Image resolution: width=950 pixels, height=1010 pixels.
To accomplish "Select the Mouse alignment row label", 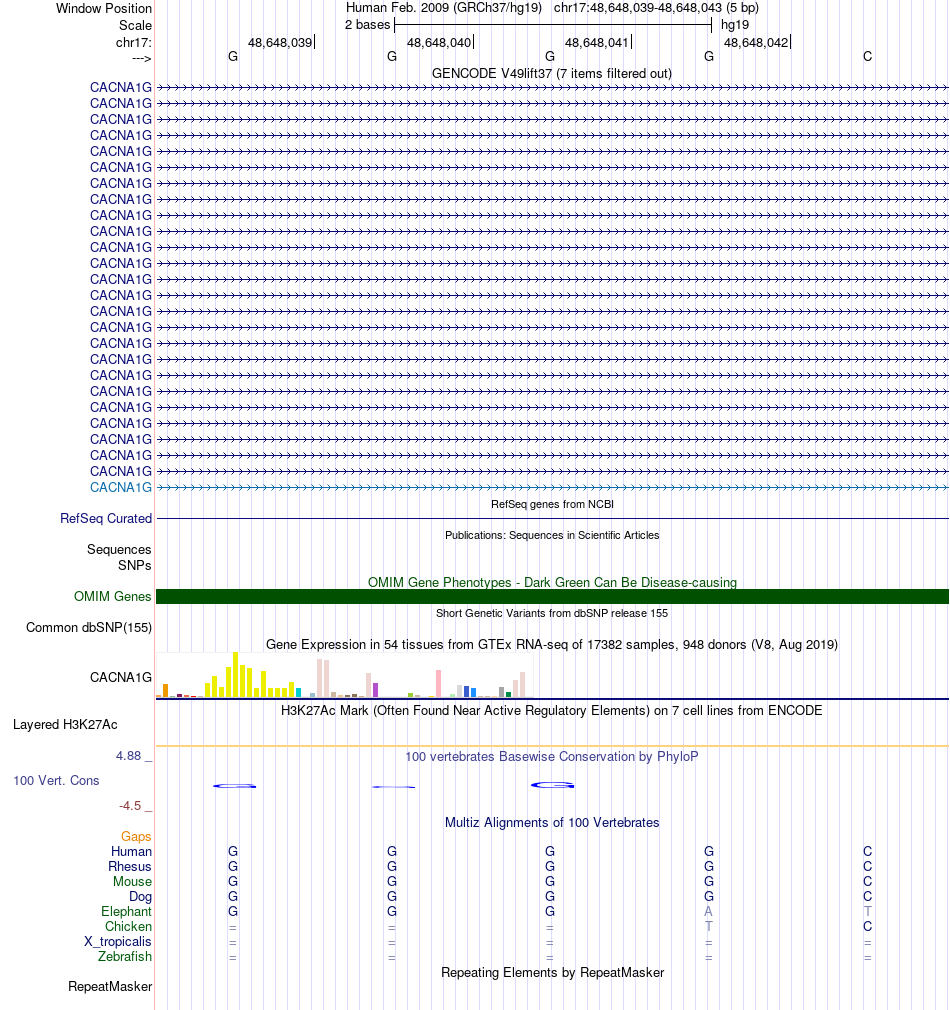I will 133,882.
